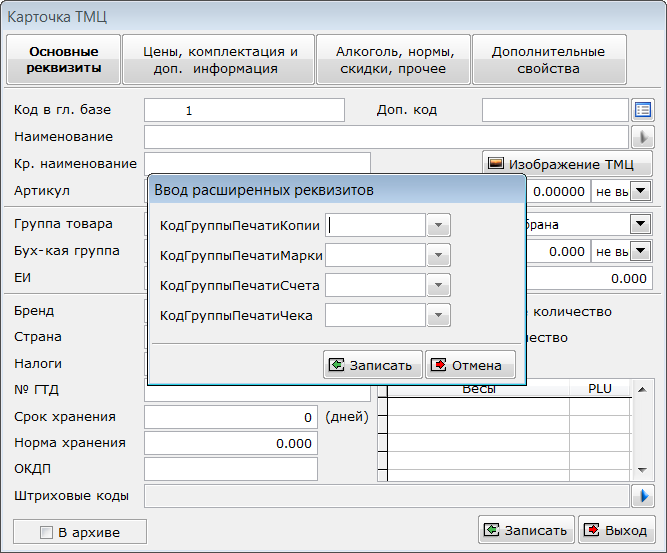Click arrow button beside Наименование field

click(x=642, y=137)
